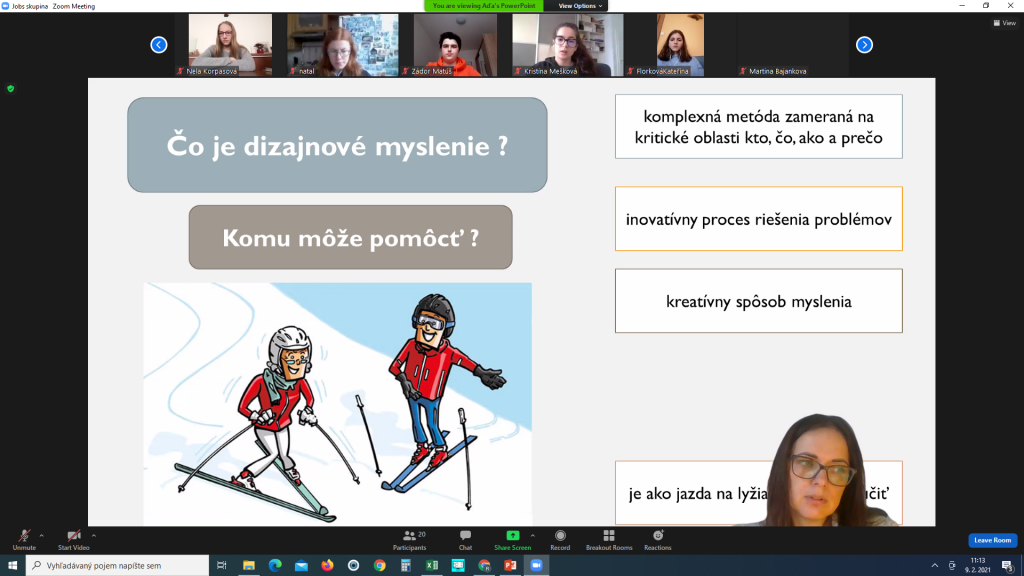Show next participants with right arrow
The height and width of the screenshot is (576, 1024).
(x=864, y=44)
